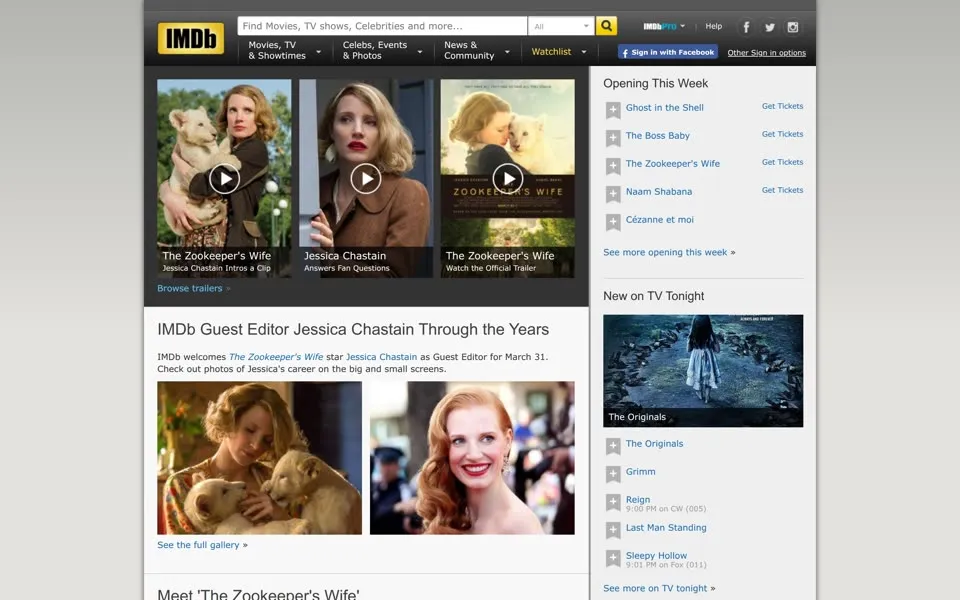960x600 pixels.
Task: Add The Originals to watchlist
Action: [x=613, y=446]
